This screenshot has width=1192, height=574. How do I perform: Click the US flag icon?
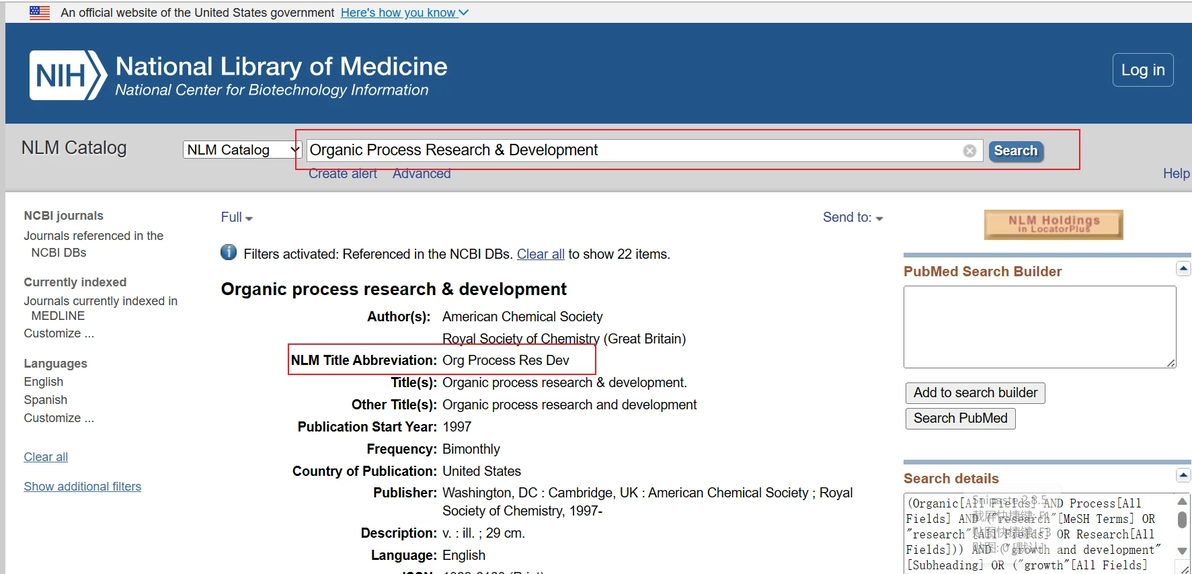point(40,13)
